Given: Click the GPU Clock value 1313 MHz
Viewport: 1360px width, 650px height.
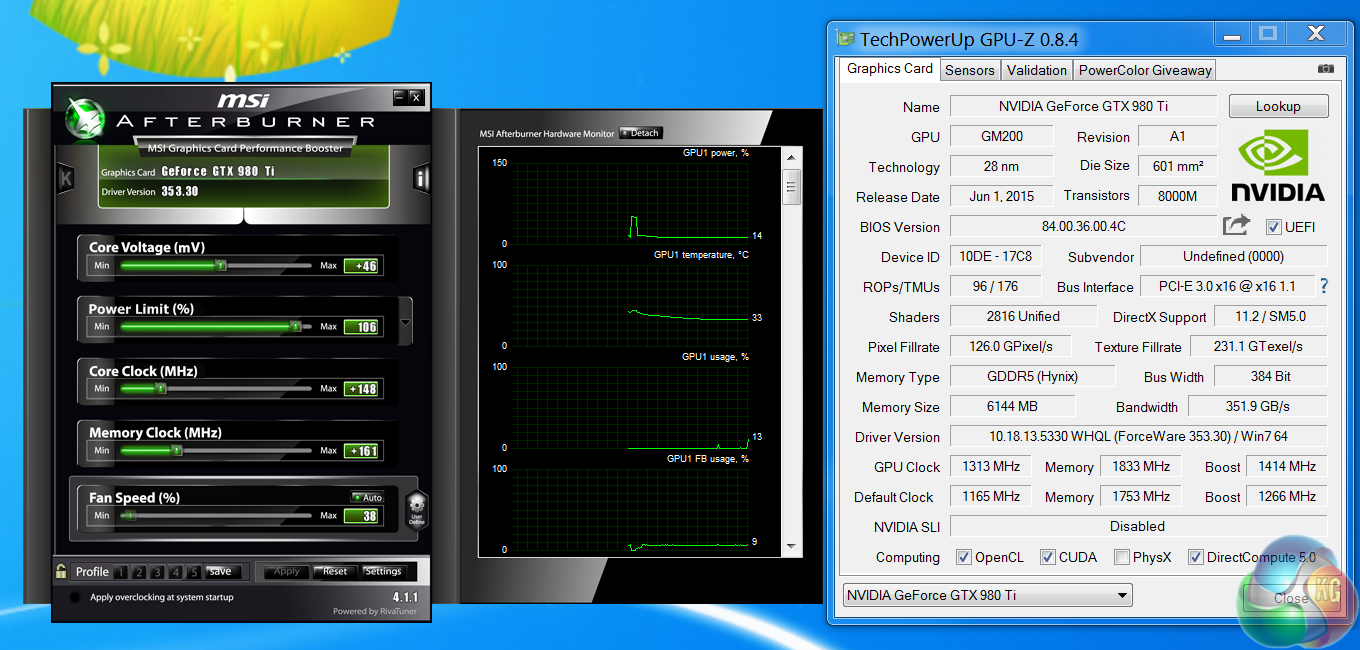Looking at the screenshot, I should [x=991, y=466].
